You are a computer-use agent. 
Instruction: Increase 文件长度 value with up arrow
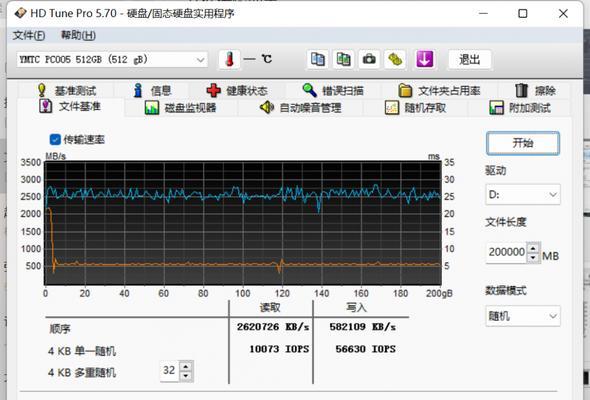(x=533, y=248)
